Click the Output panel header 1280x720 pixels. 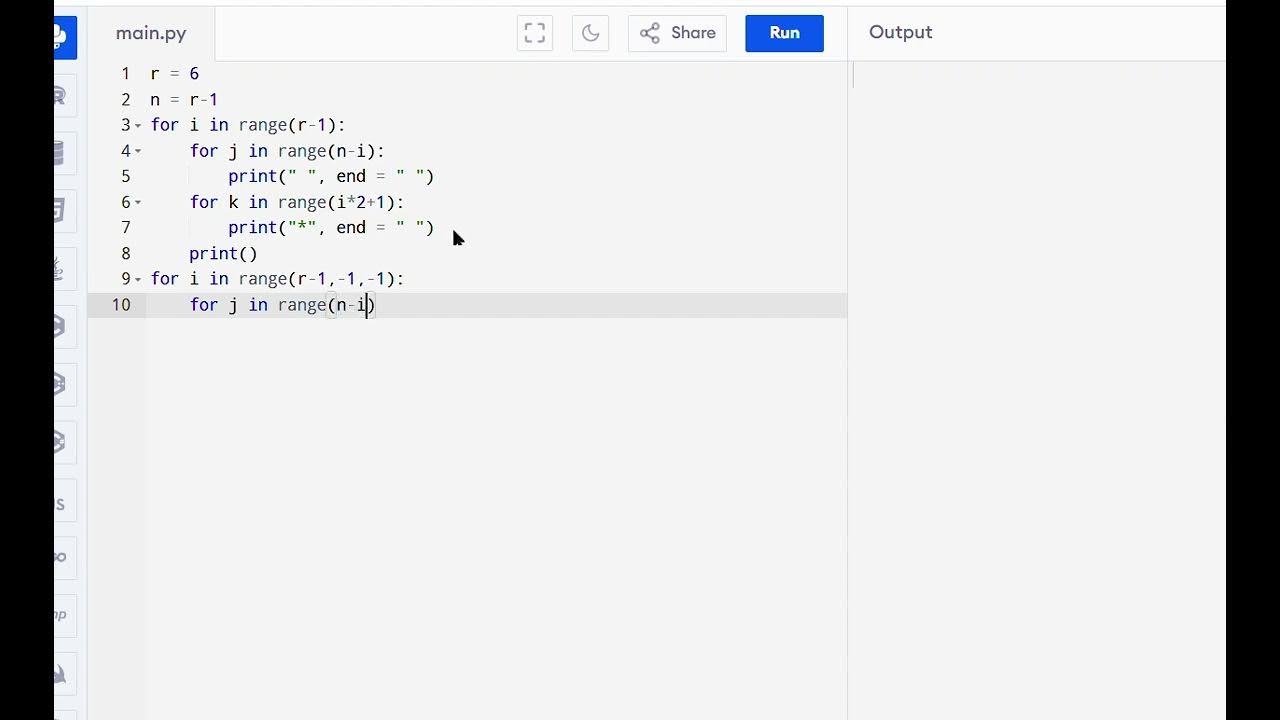[x=900, y=32]
